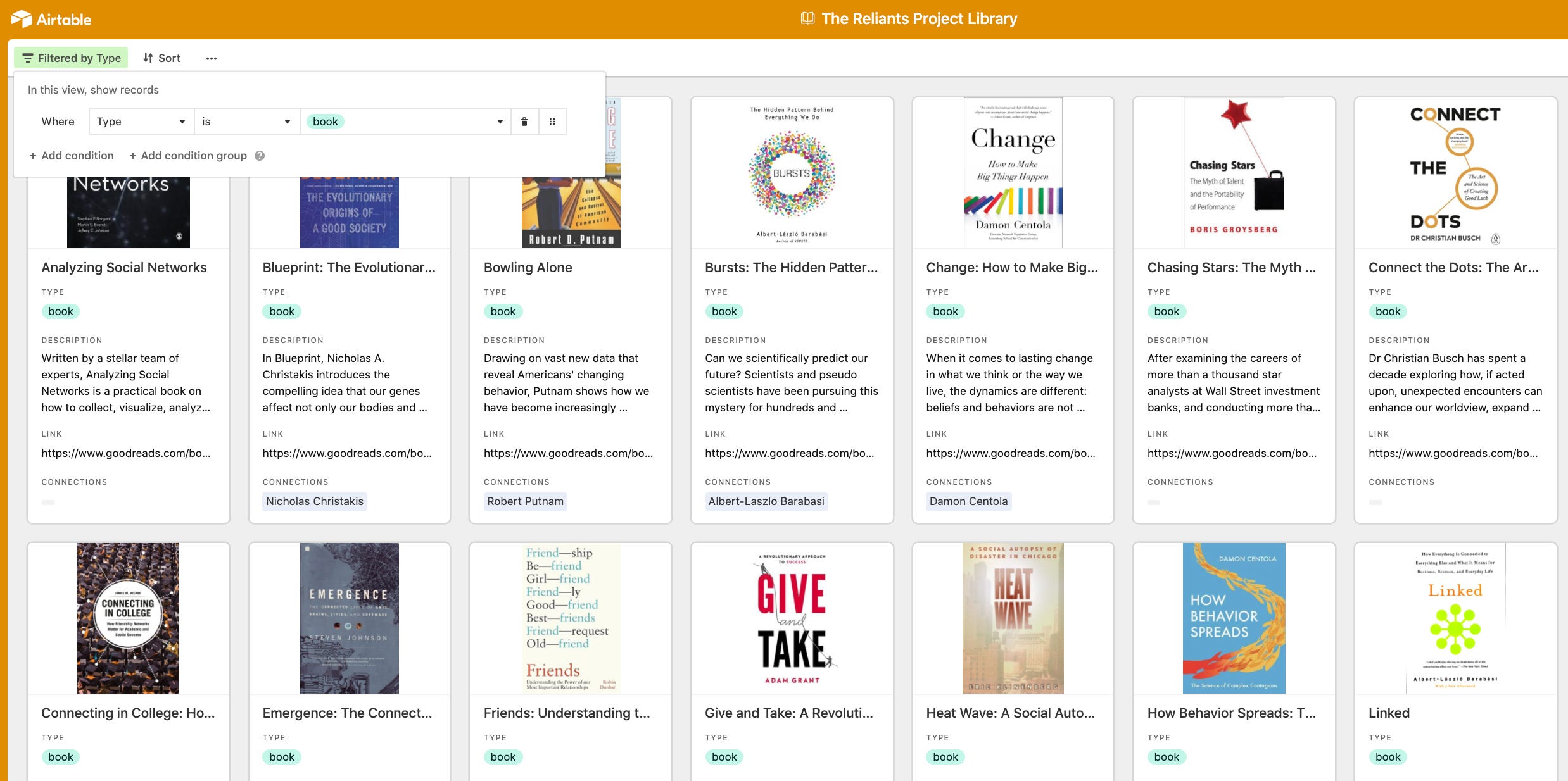The image size is (1568, 781).
Task: Open the Friends: Understanding card title
Action: [567, 713]
